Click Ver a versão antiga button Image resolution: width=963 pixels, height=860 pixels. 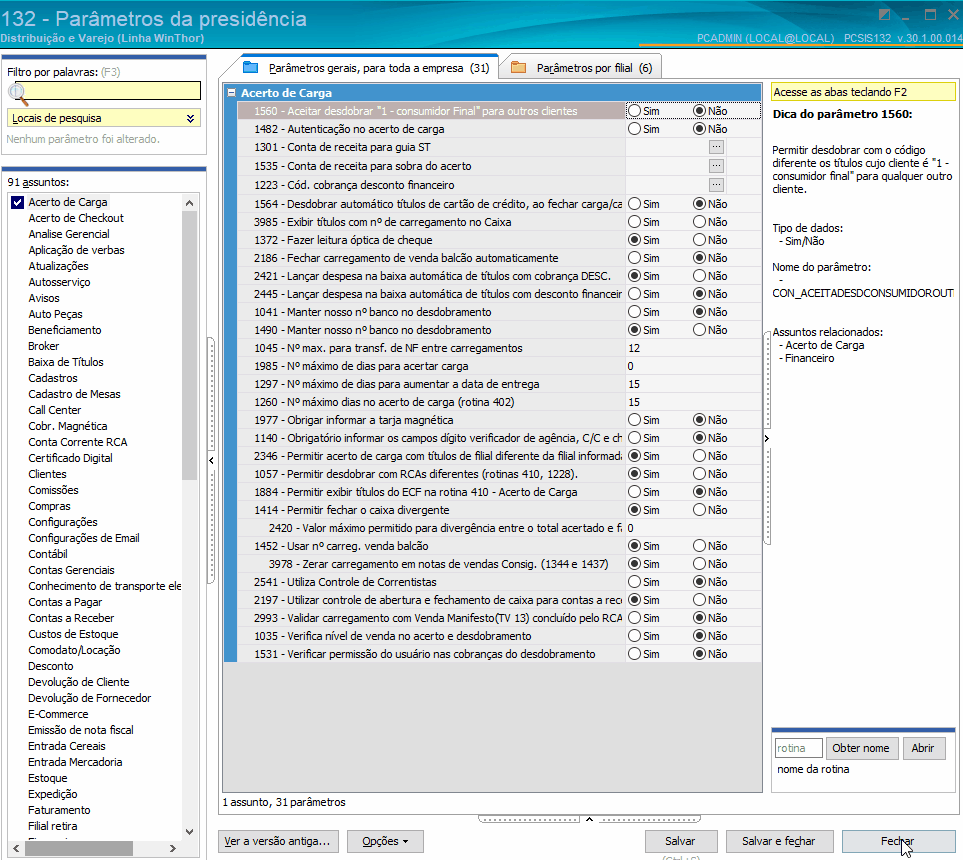277,841
